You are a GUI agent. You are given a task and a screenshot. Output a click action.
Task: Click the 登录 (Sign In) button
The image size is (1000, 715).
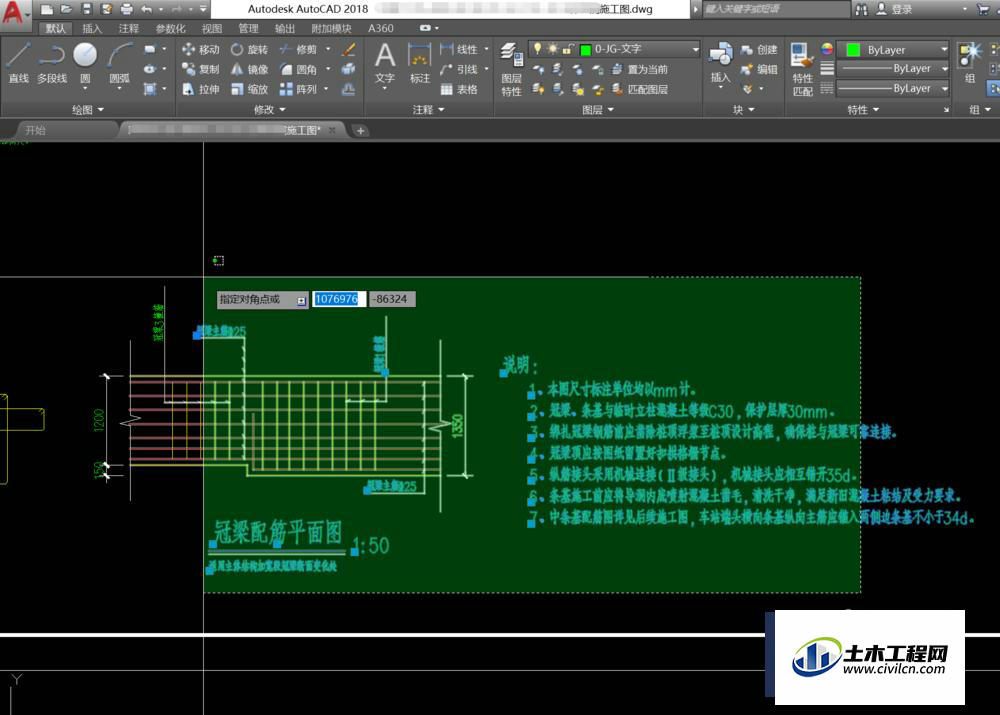pos(894,9)
